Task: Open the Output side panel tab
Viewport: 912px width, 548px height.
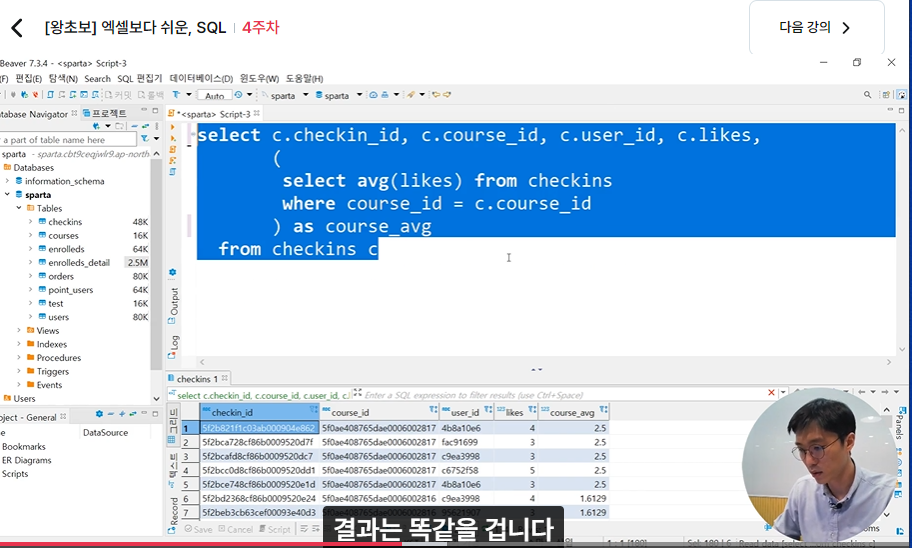Action: (x=173, y=305)
